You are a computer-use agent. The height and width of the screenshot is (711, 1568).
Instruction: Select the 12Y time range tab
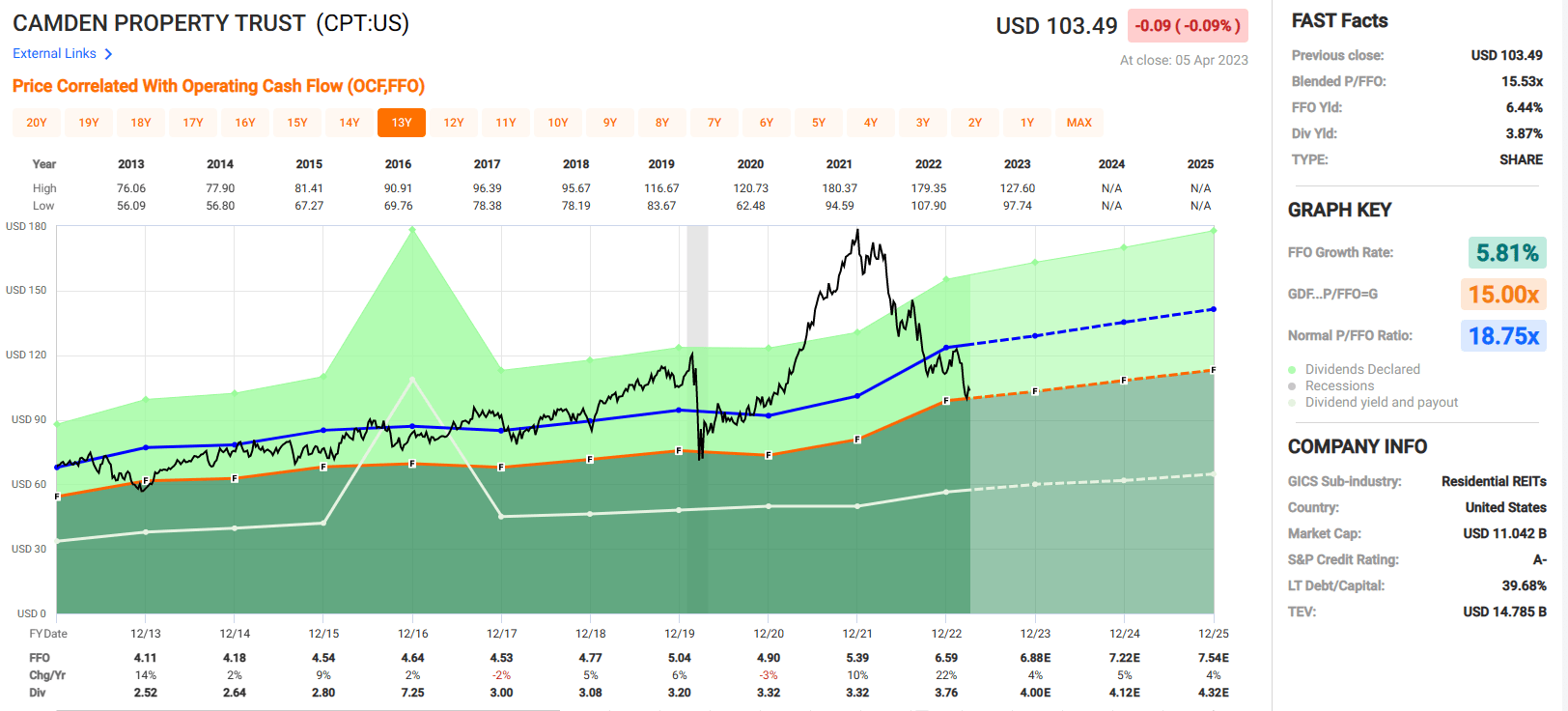[454, 123]
